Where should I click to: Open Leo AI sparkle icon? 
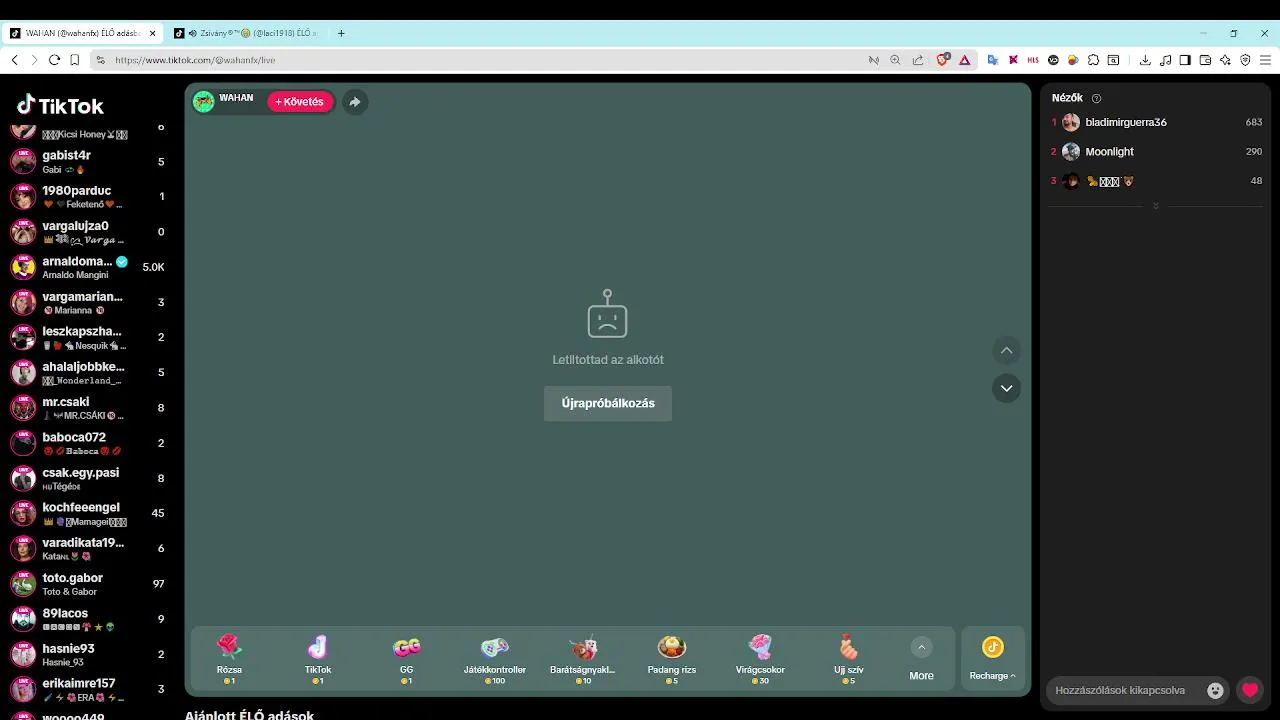click(1225, 60)
